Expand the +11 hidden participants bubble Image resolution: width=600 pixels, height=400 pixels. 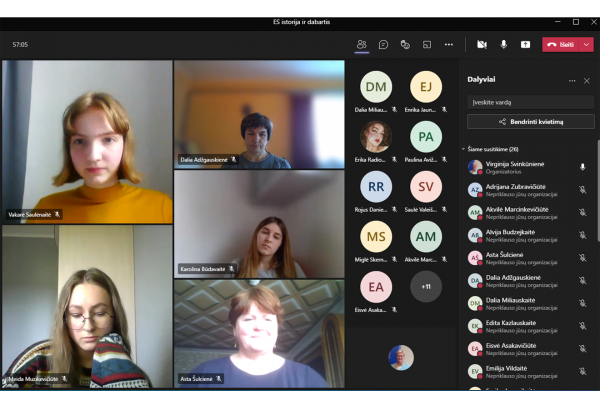pos(426,286)
